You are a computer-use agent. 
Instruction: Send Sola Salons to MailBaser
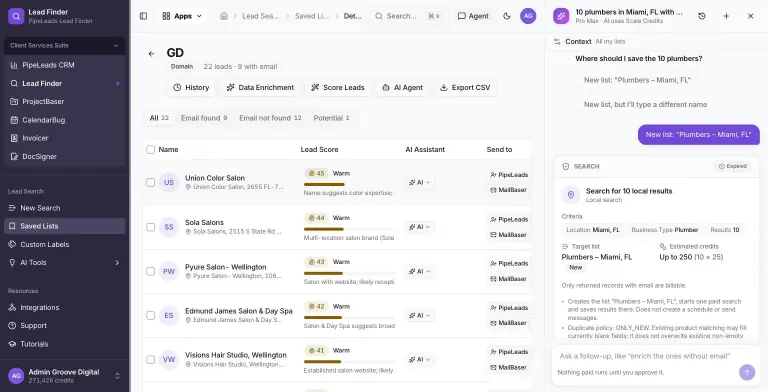(509, 235)
